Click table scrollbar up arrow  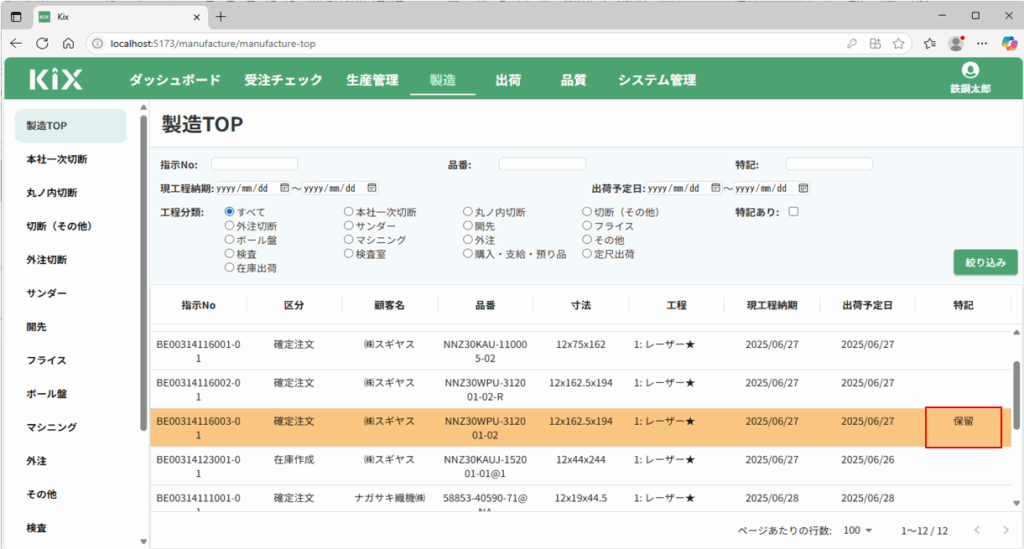point(1016,332)
